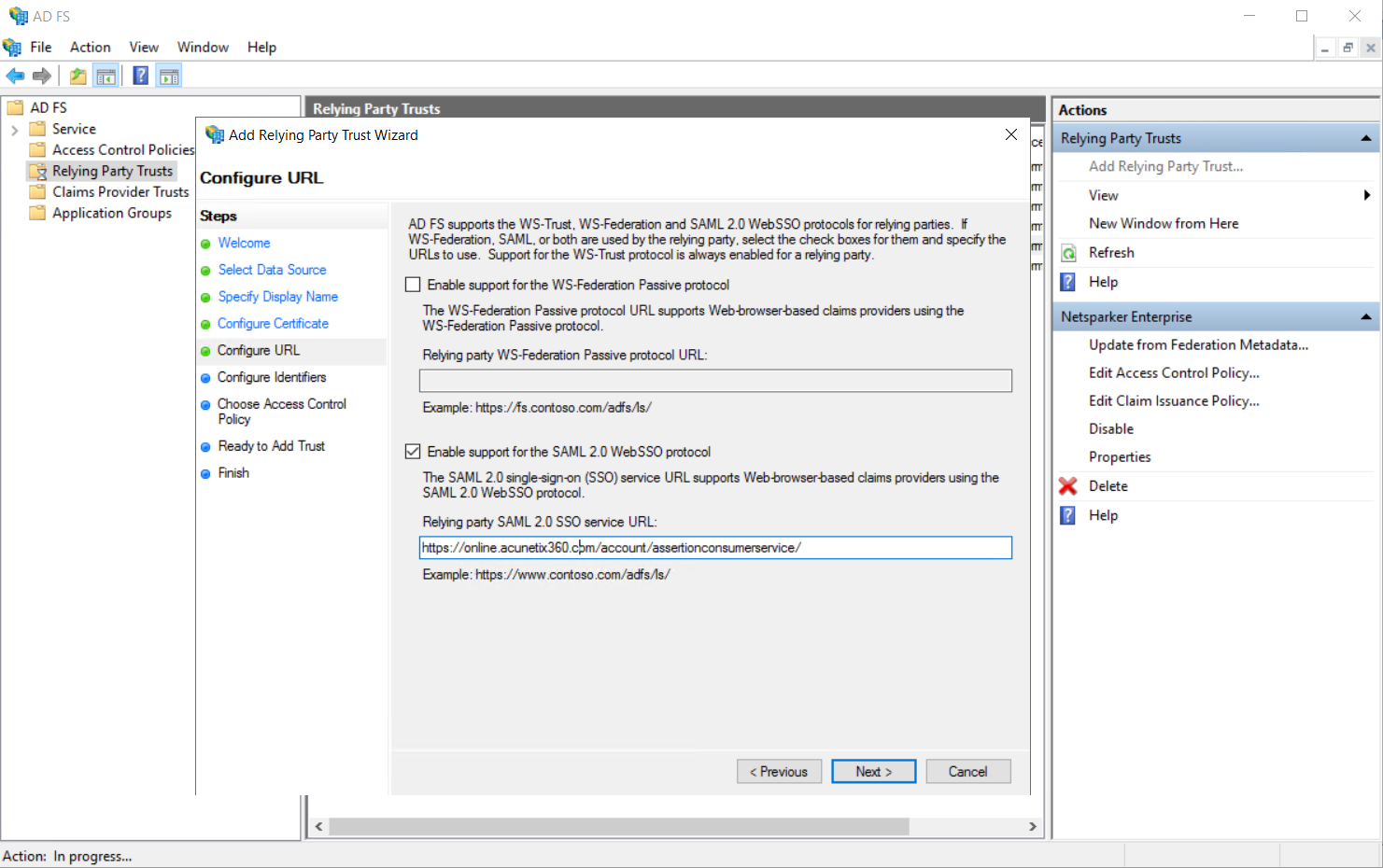The width and height of the screenshot is (1383, 868).
Task: Click the SAML 2.0 SSO service URL field
Action: coord(715,548)
